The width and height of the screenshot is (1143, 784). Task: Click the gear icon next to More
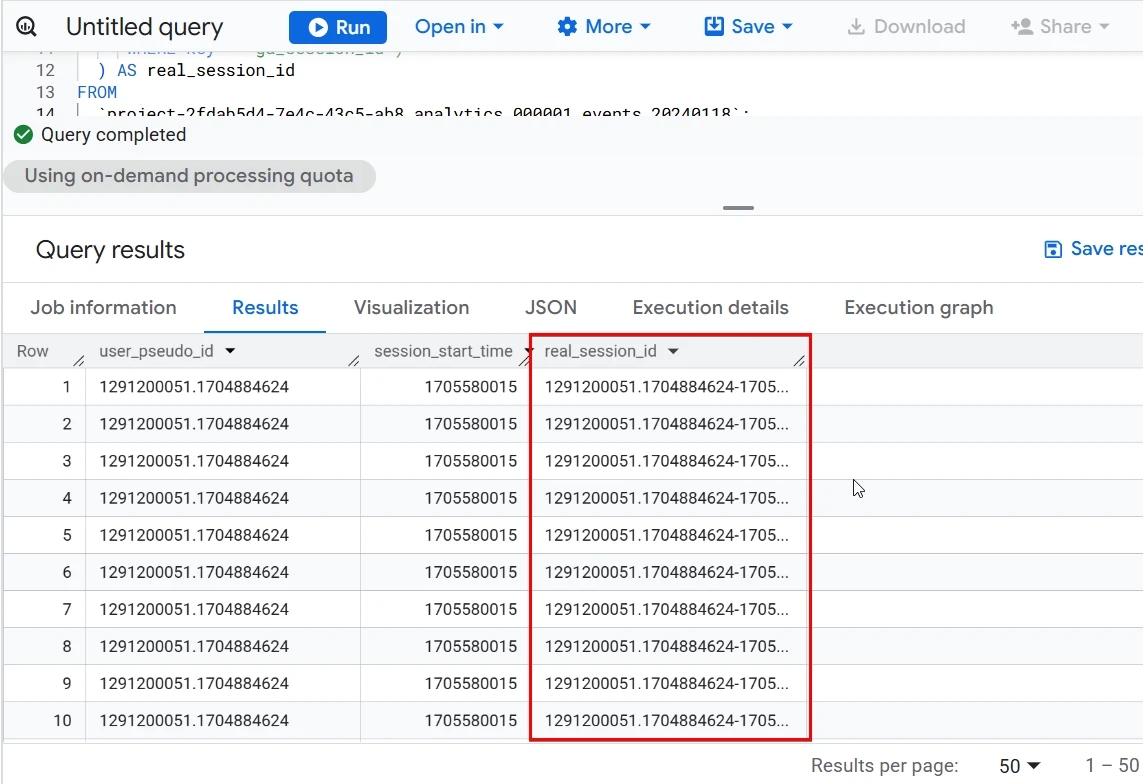click(567, 27)
